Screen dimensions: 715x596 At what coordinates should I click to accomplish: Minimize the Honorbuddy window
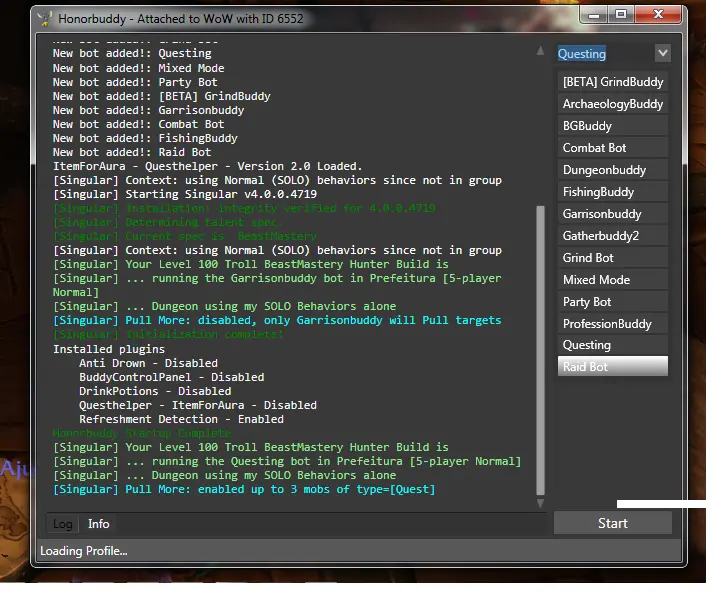pos(594,15)
